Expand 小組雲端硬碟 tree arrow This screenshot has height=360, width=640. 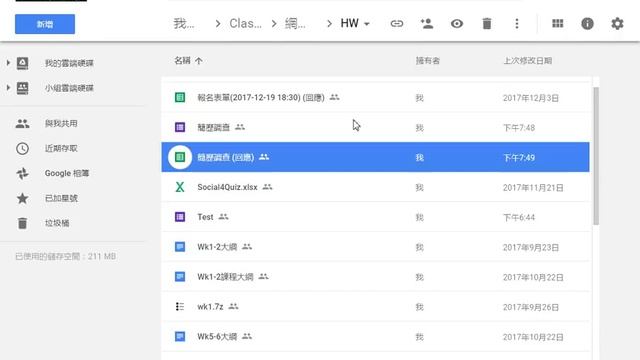point(8,88)
